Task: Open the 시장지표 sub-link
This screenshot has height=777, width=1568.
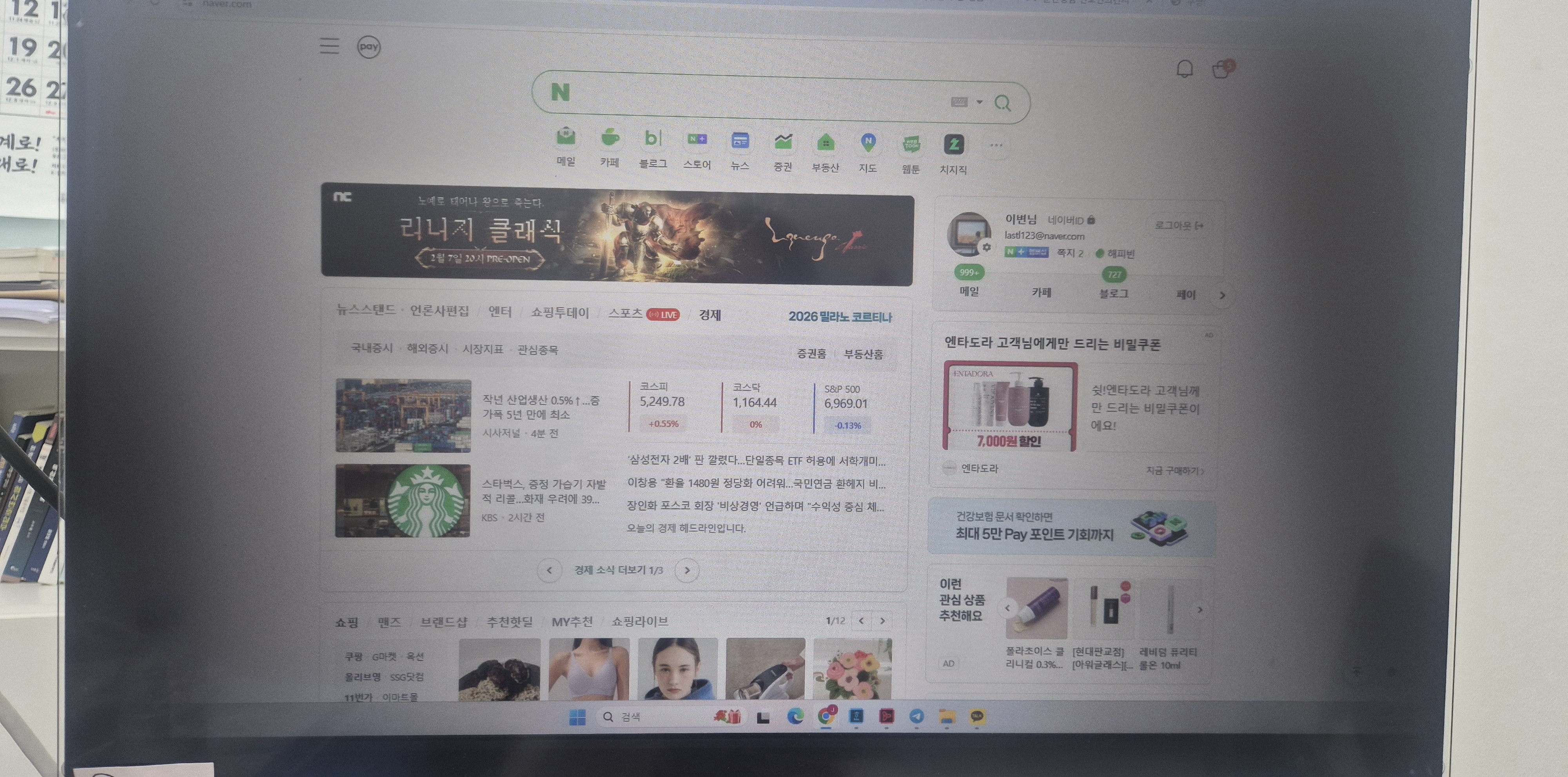Action: [x=483, y=349]
